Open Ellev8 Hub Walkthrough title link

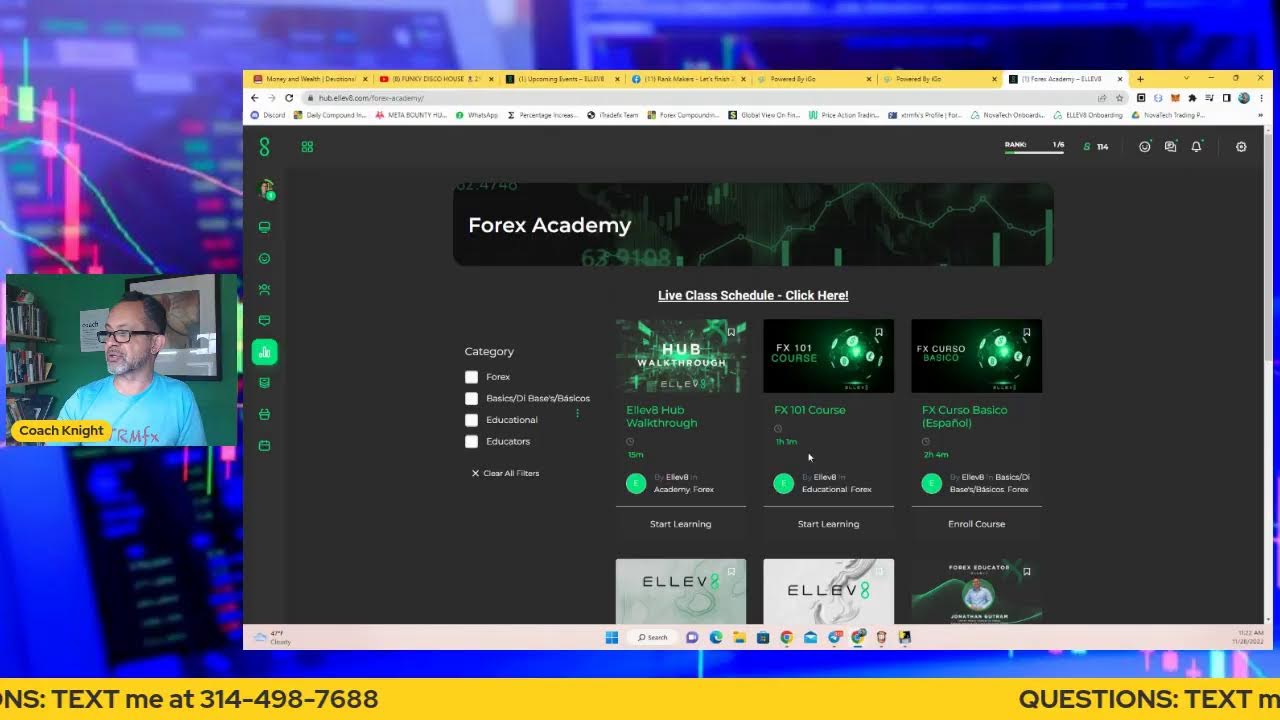662,417
